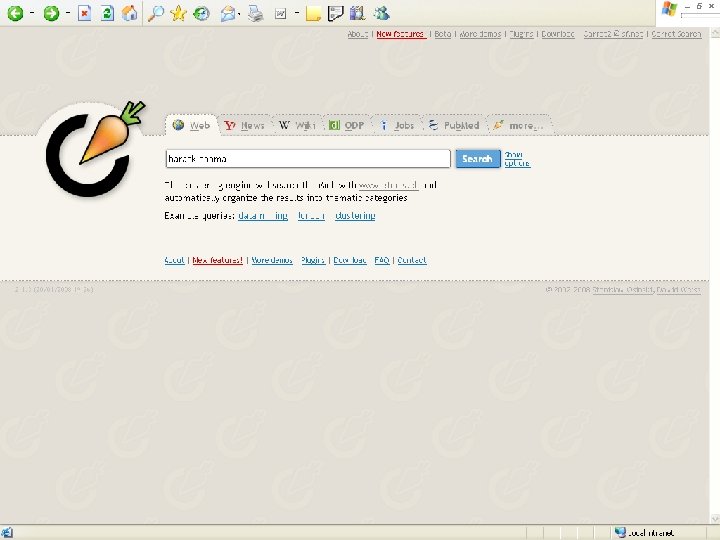
Task: Open bottom New features! link
Action: (x=218, y=260)
